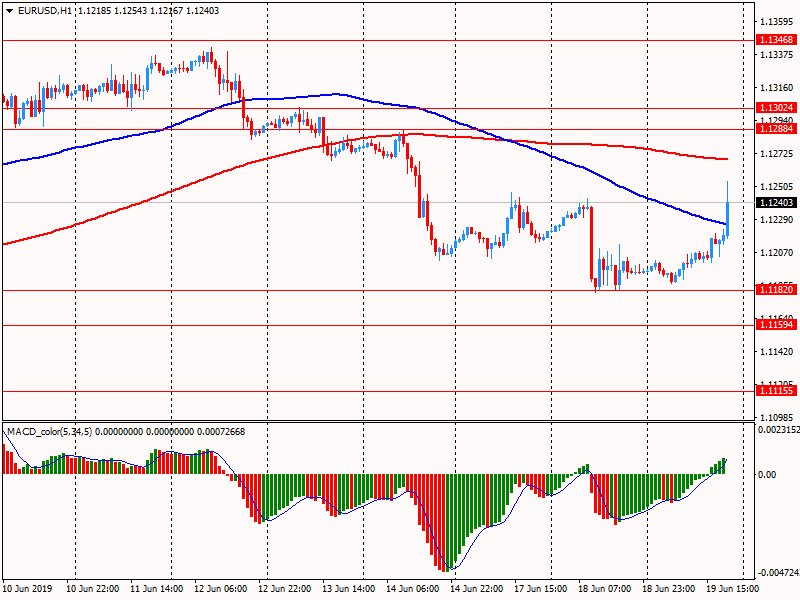800x600 pixels.
Task: Click the 1.13468 horizontal resistance line
Action: click(x=378, y=40)
